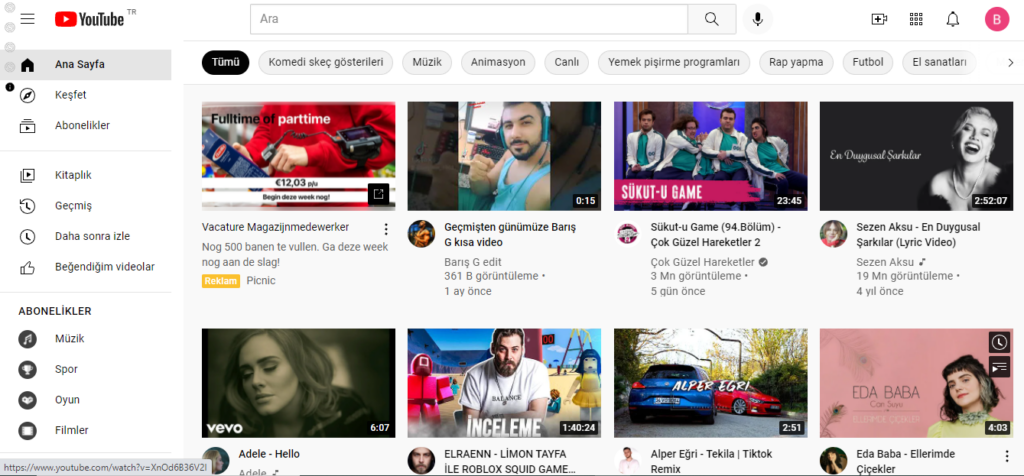Viewport: 1024px width, 476px height.
Task: Open the hamburger guide menu
Action: click(x=27, y=19)
